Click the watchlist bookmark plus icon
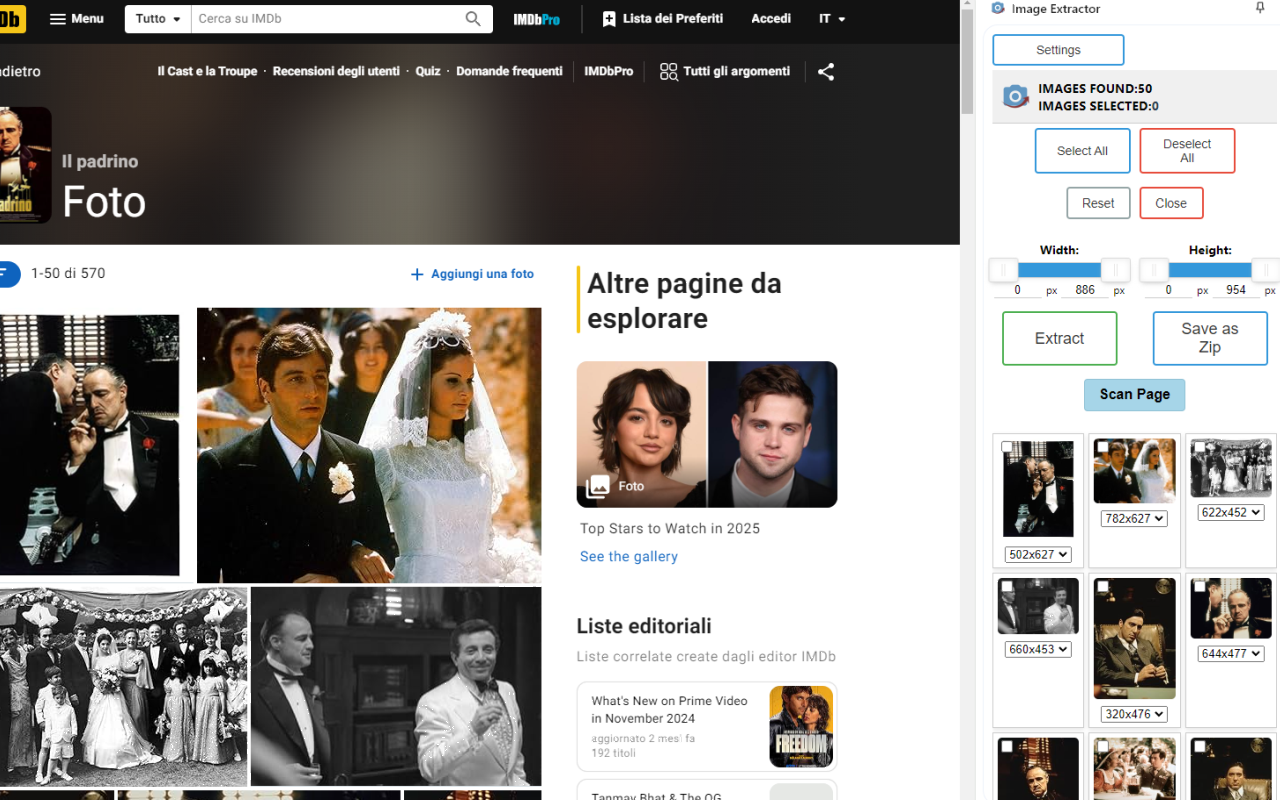Screen dimensions: 1280x800 coord(609,19)
